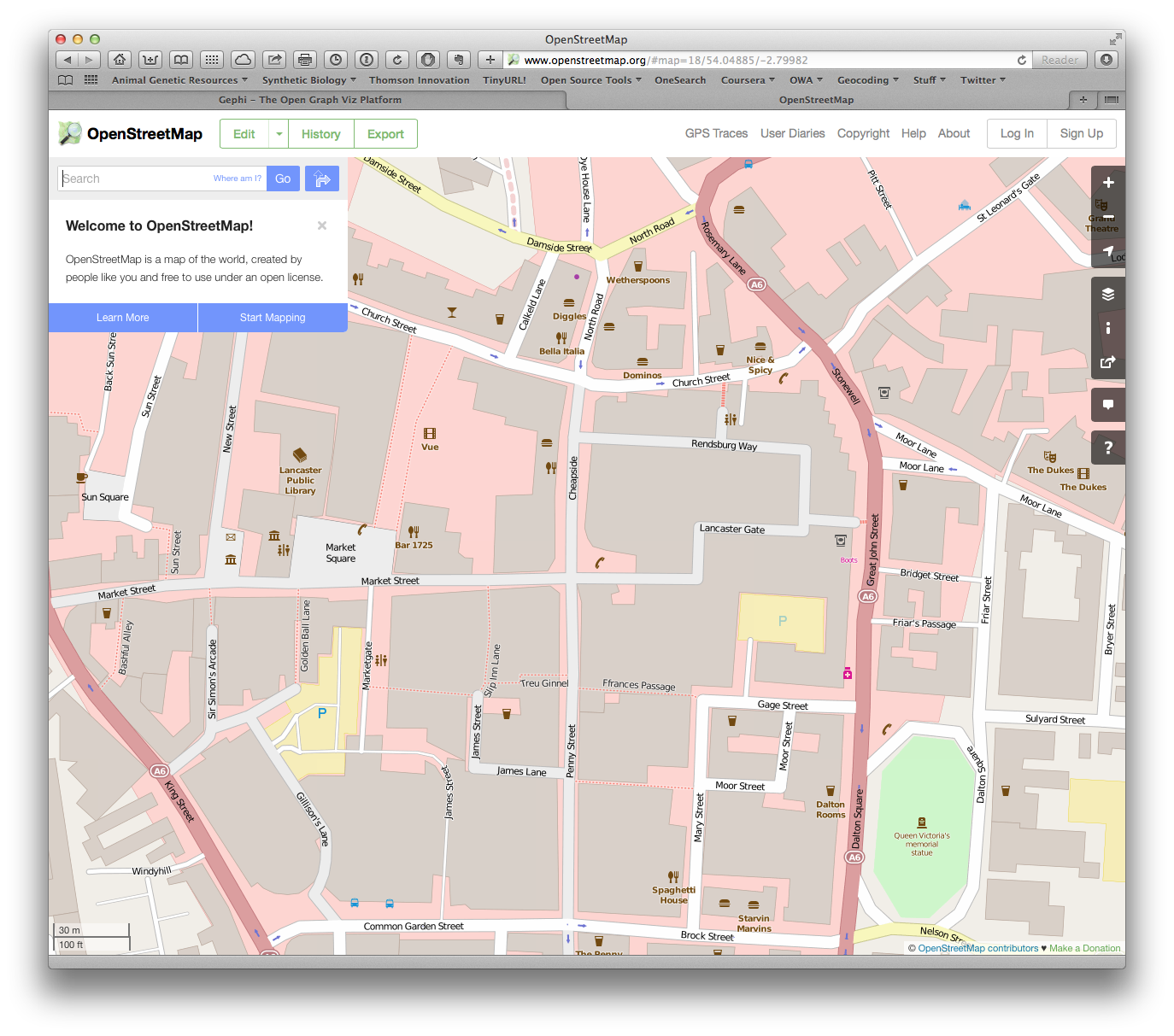Select the OpenStreetMap browser tab
Viewport: 1174px width, 1036px height.
(x=816, y=100)
